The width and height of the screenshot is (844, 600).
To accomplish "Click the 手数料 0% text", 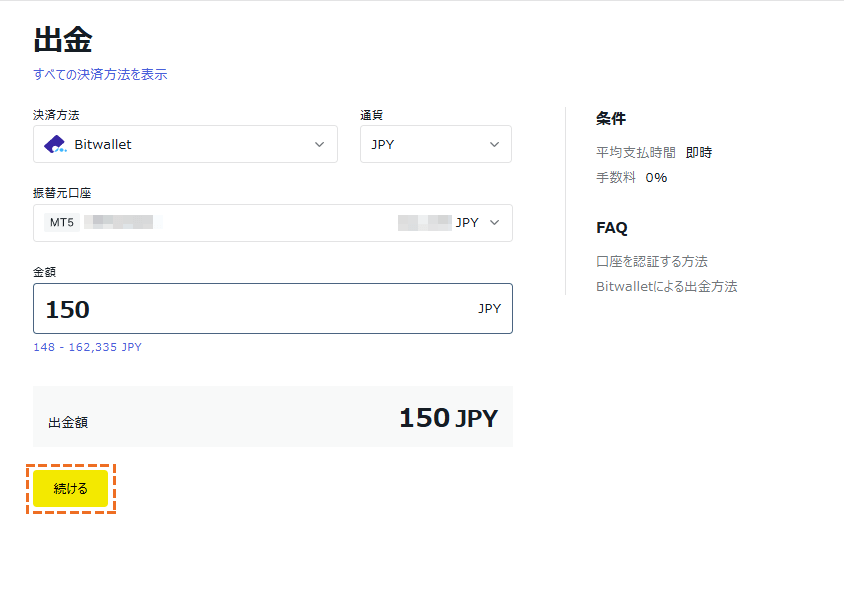I will point(632,178).
